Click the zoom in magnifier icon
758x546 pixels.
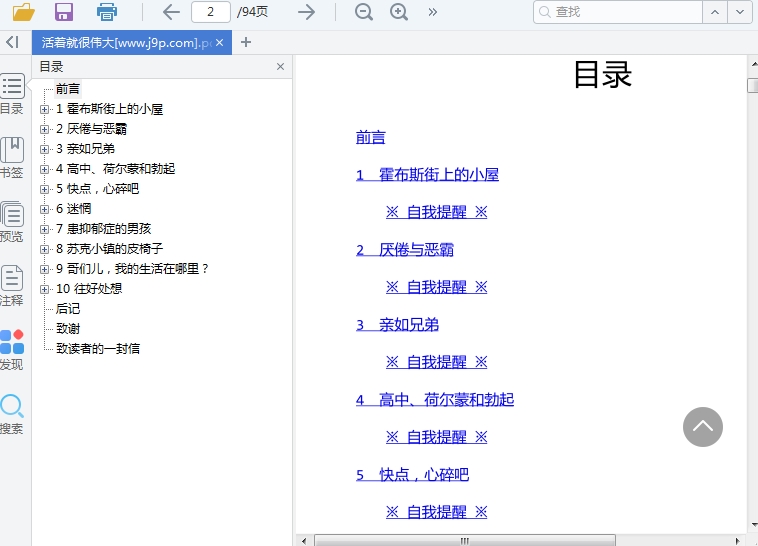(x=399, y=12)
